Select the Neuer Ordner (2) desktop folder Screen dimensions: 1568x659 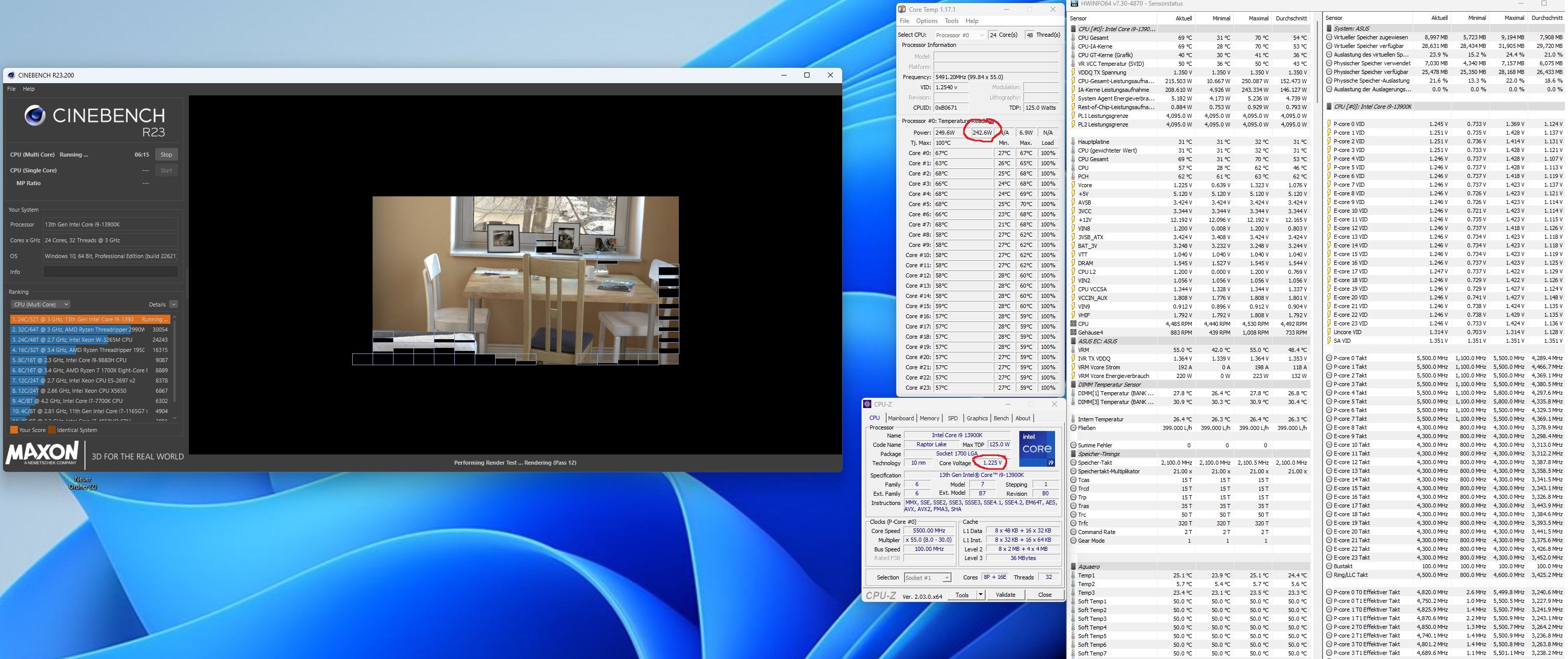coord(83,483)
